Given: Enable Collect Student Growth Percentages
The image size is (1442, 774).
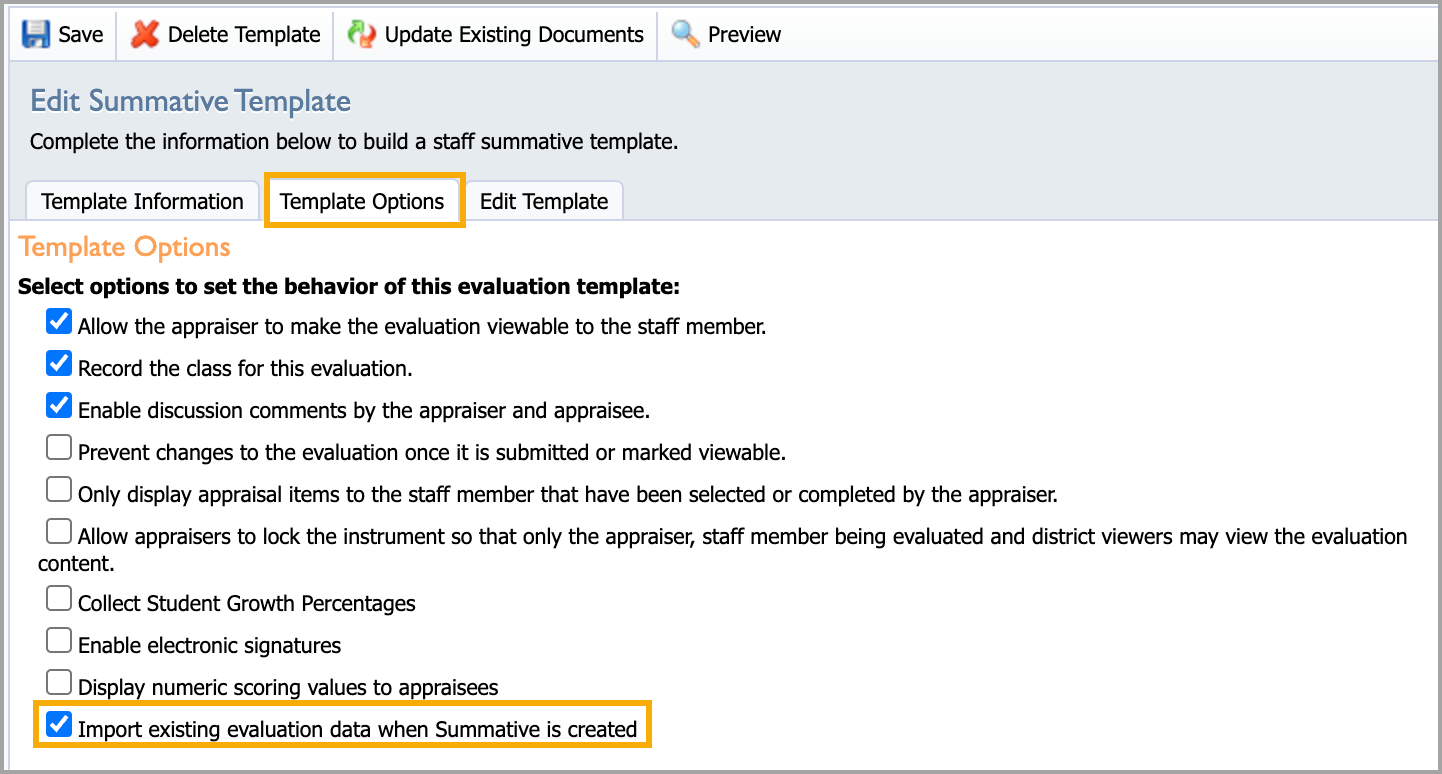Looking at the screenshot, I should 60,598.
